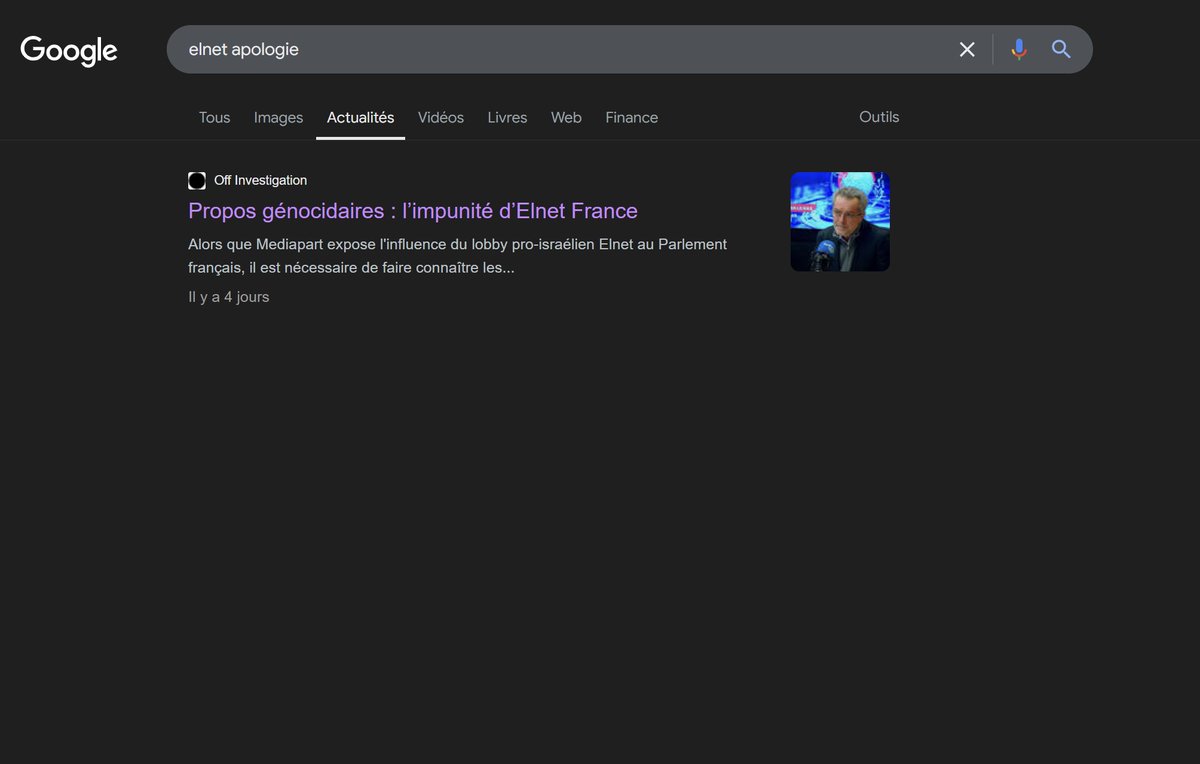Image resolution: width=1200 pixels, height=764 pixels.
Task: Open 'Propos génocidaires : l'impunité d'Elnet France' article
Action: [x=413, y=211]
